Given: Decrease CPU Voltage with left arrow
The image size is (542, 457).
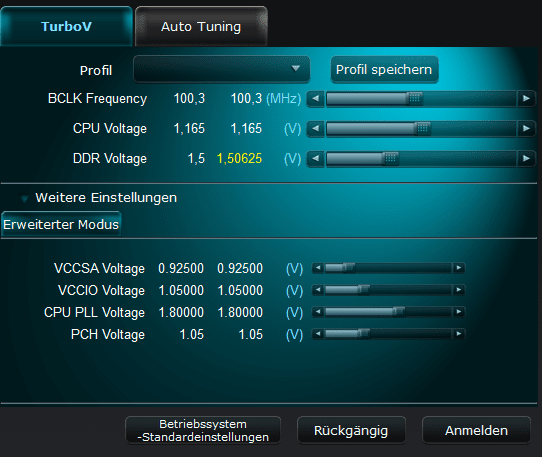Looking at the screenshot, I should pos(316,129).
